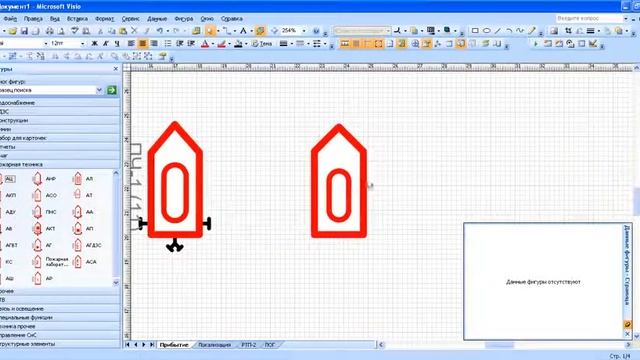640x360 pixels.
Task: Switch to the Локализация page tab
Action: (x=214, y=345)
